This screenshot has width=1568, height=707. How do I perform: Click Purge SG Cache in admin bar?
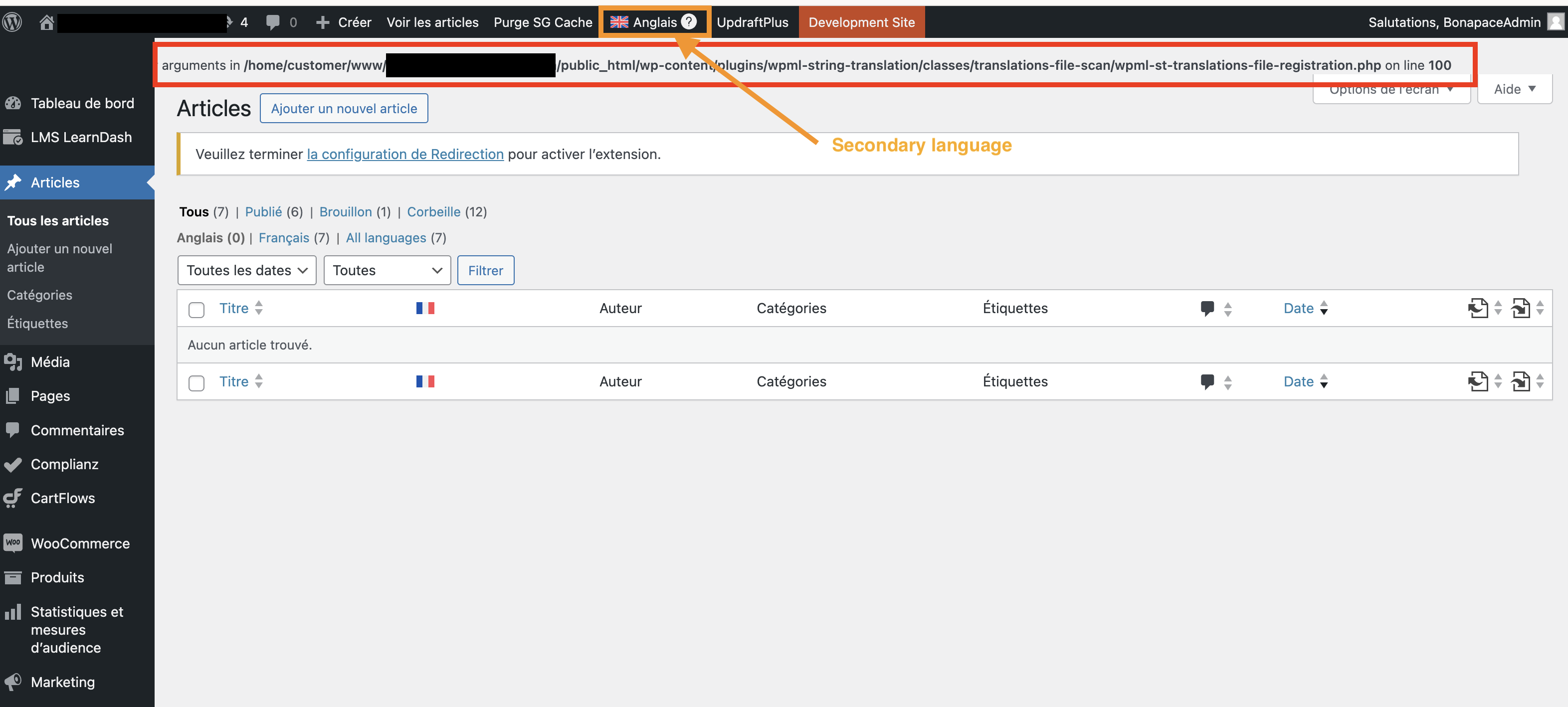tap(543, 22)
